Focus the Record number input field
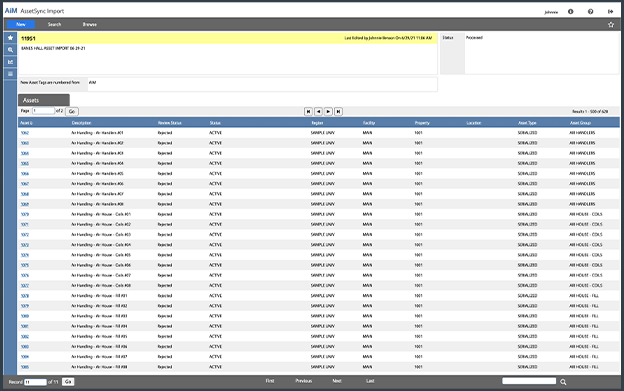Image resolution: width=624 pixels, height=391 pixels. (x=35, y=382)
